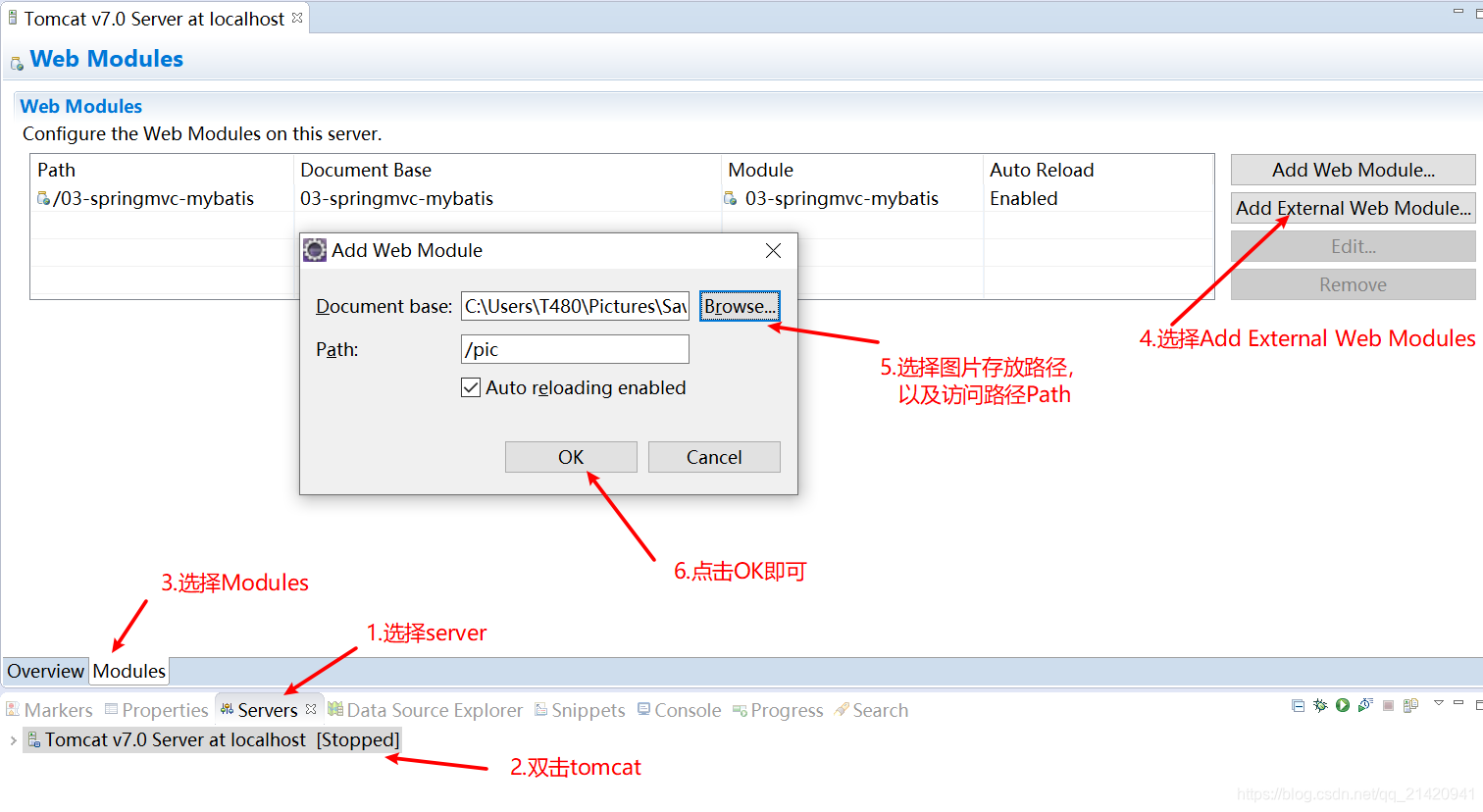The height and width of the screenshot is (812, 1483).
Task: Switch to the Modules tab
Action: coord(129,671)
